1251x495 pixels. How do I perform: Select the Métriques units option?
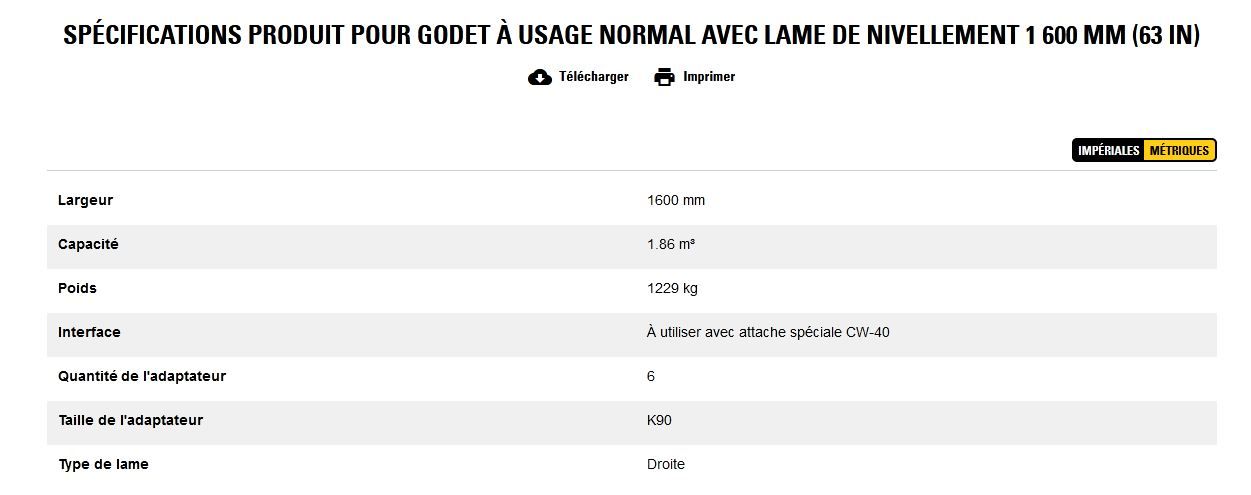click(1179, 151)
